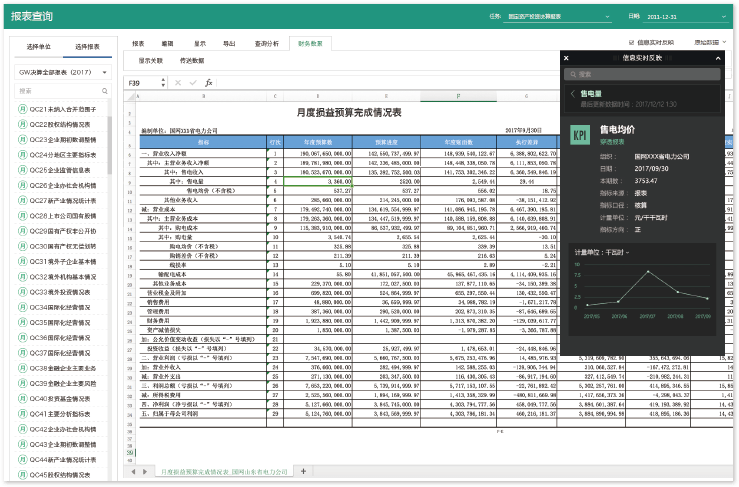Click the 穿透报表 green link
The width and height of the screenshot is (739, 487).
coord(613,143)
